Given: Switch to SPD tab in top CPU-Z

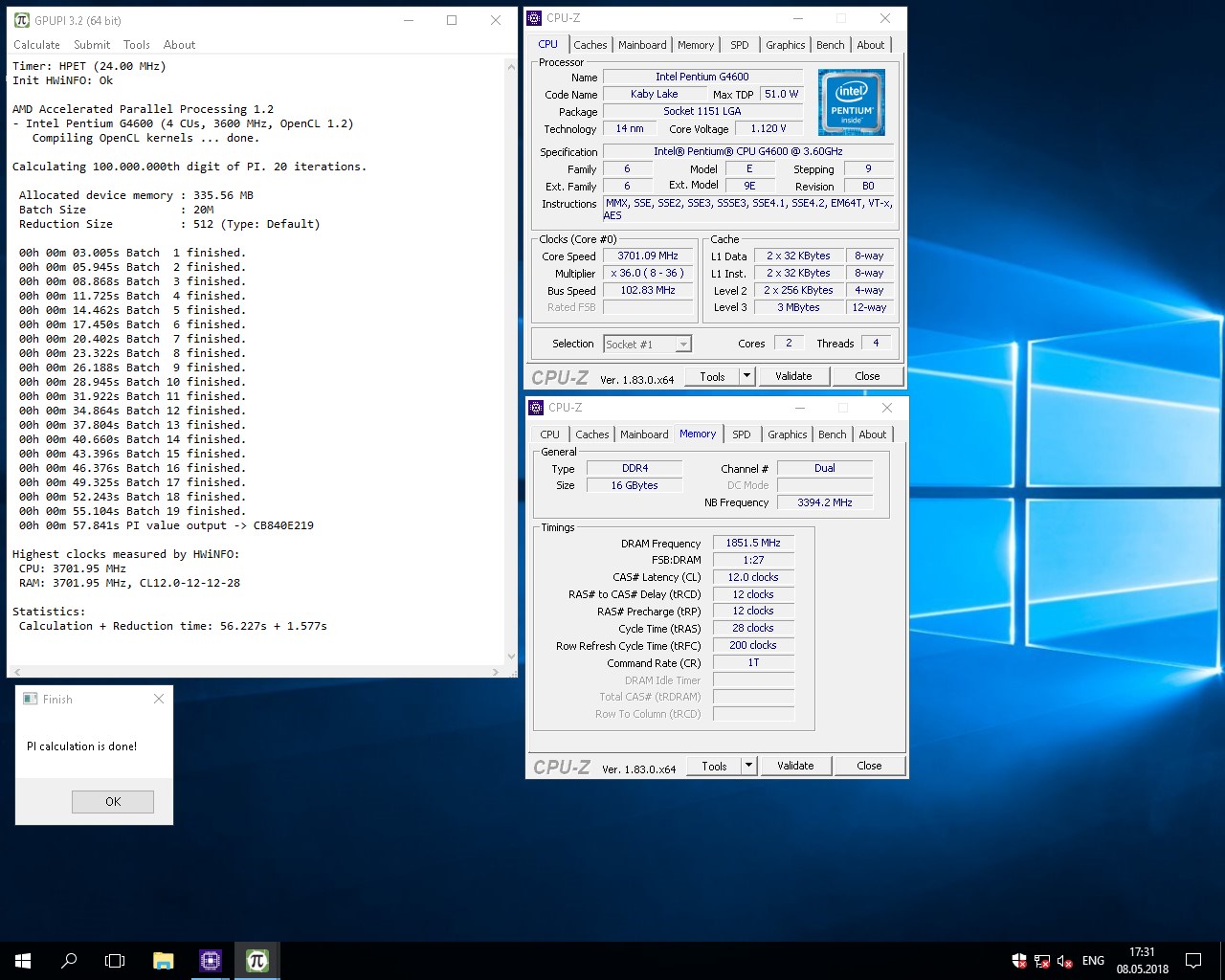Looking at the screenshot, I should coord(740,45).
